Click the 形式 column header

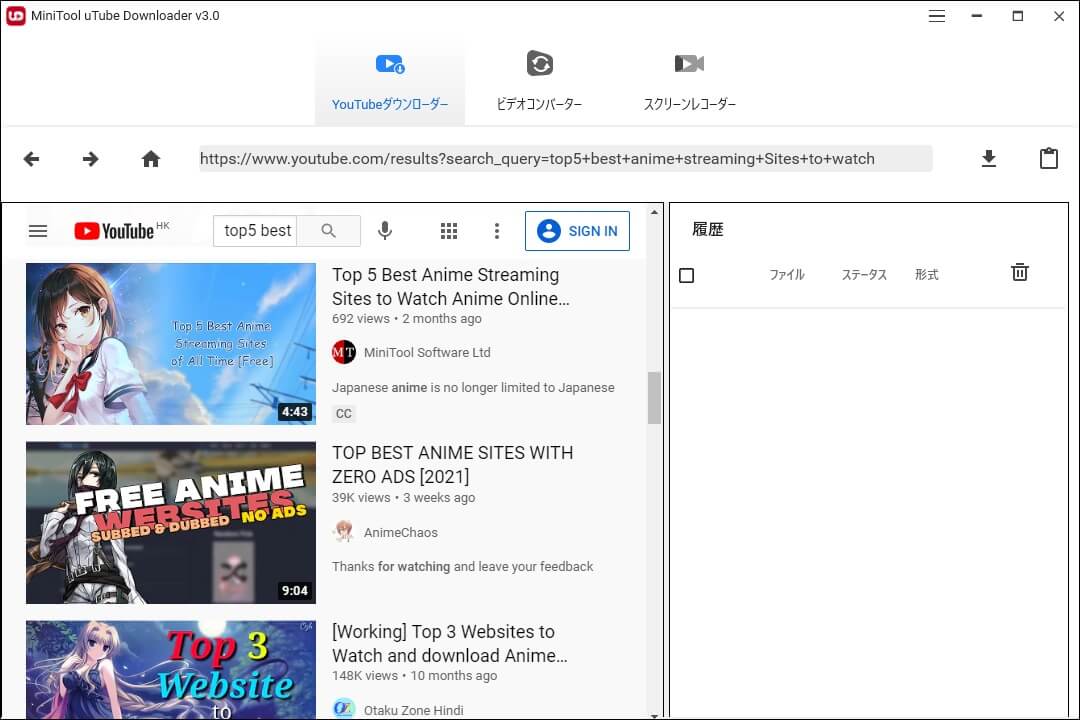tap(926, 275)
